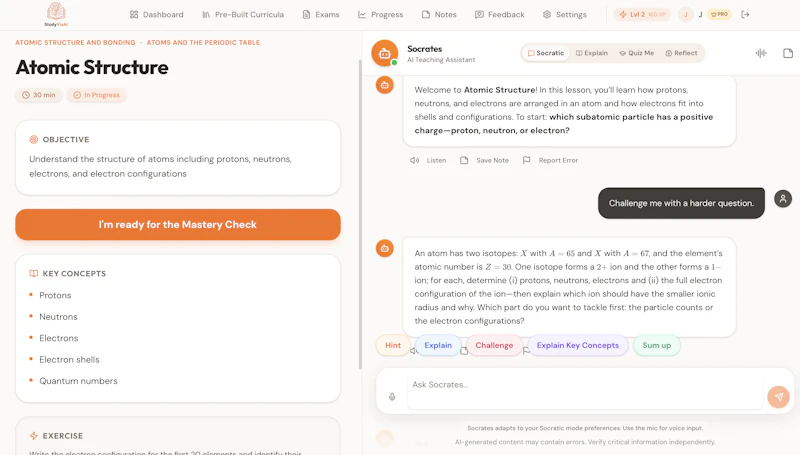The image size is (800, 455).
Task: Click the Challenge me with a harder question message
Action: [x=681, y=203]
